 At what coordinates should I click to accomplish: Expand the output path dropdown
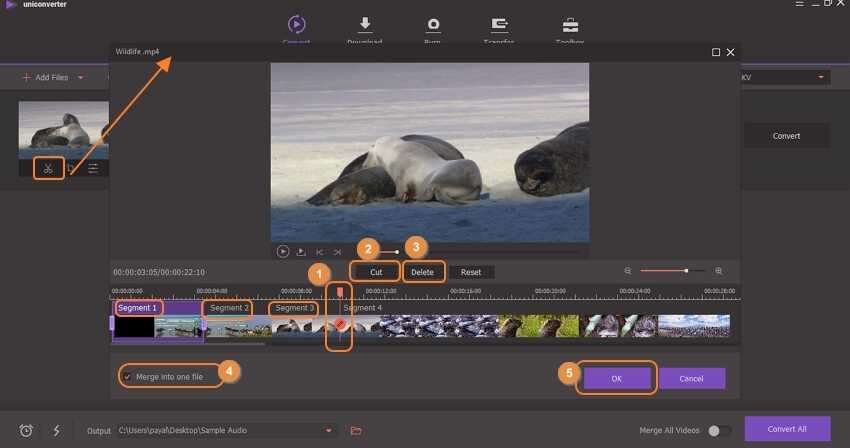pos(329,430)
